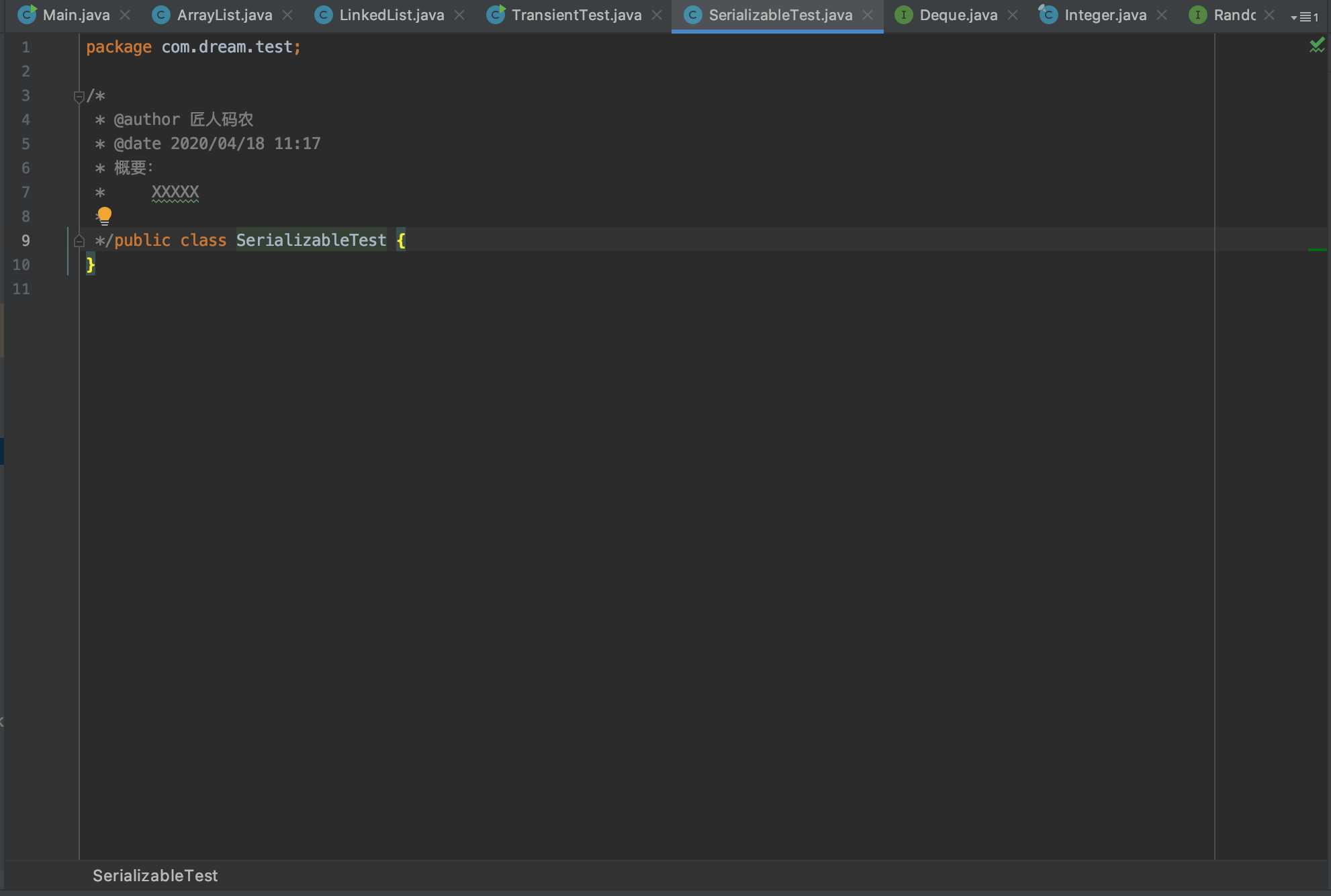Click the SerializableTest breadcrumb at bottom

155,875
